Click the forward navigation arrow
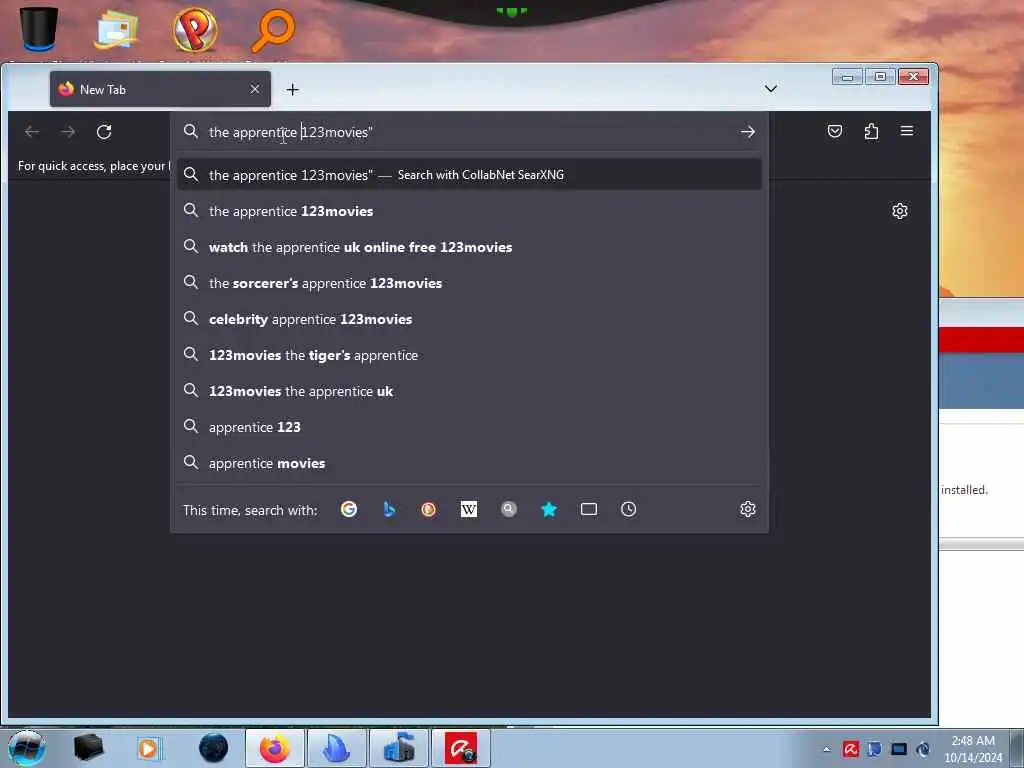The height and width of the screenshot is (768, 1024). [68, 132]
